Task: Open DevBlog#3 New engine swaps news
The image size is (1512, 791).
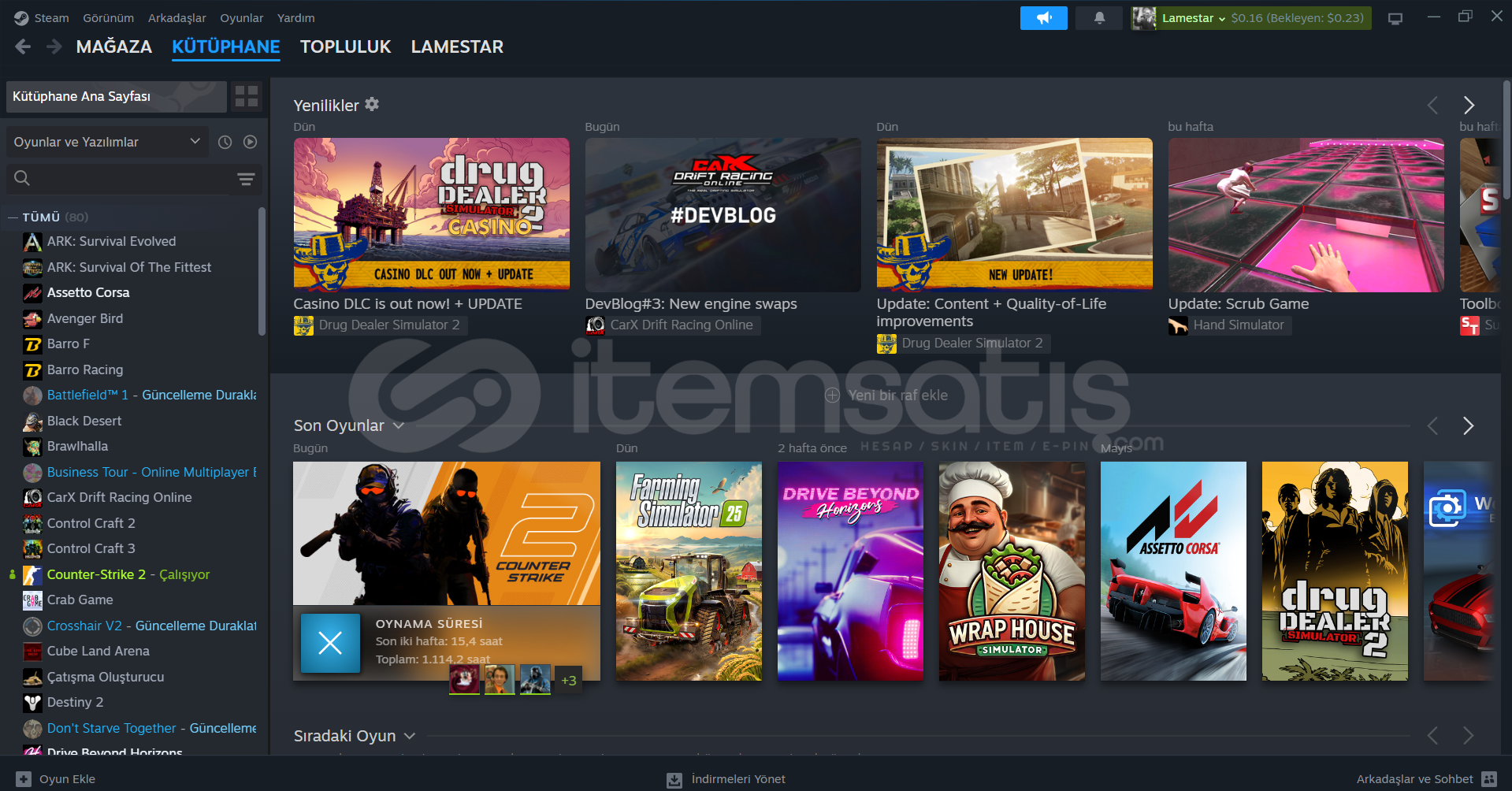Action: 691,304
